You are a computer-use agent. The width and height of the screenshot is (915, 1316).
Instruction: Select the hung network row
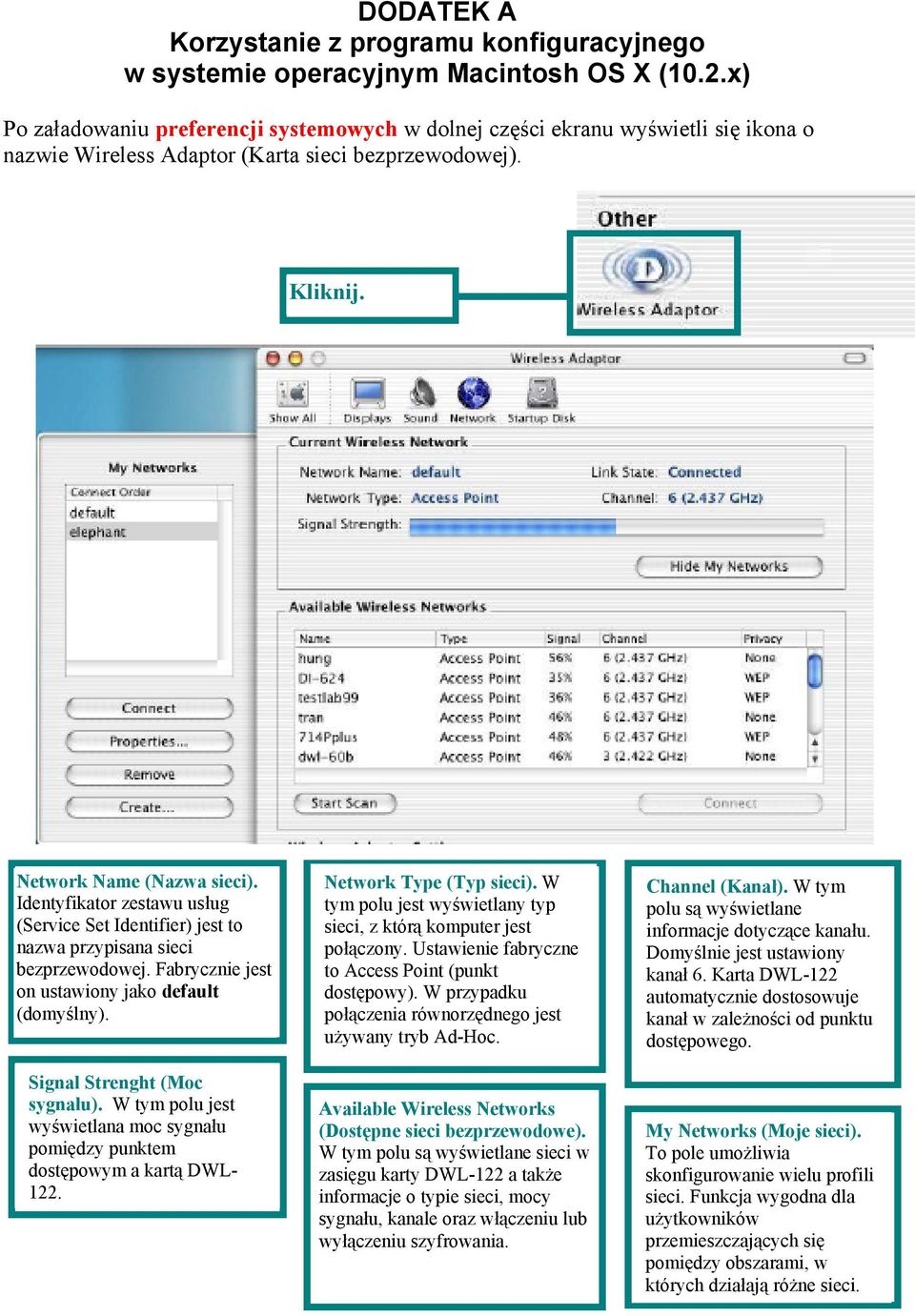(x=551, y=658)
